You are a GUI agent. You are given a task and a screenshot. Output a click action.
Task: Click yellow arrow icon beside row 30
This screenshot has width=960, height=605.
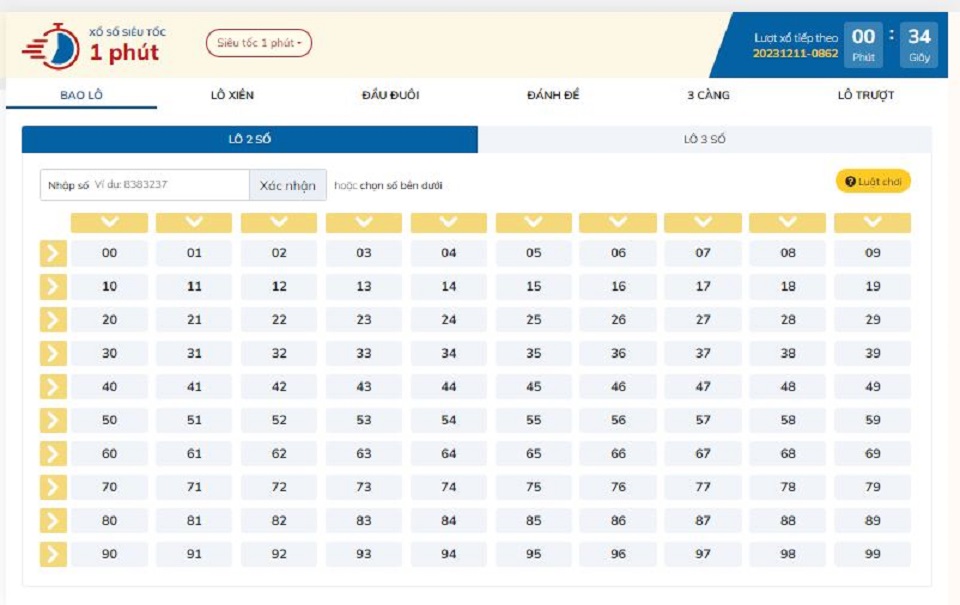[x=52, y=353]
